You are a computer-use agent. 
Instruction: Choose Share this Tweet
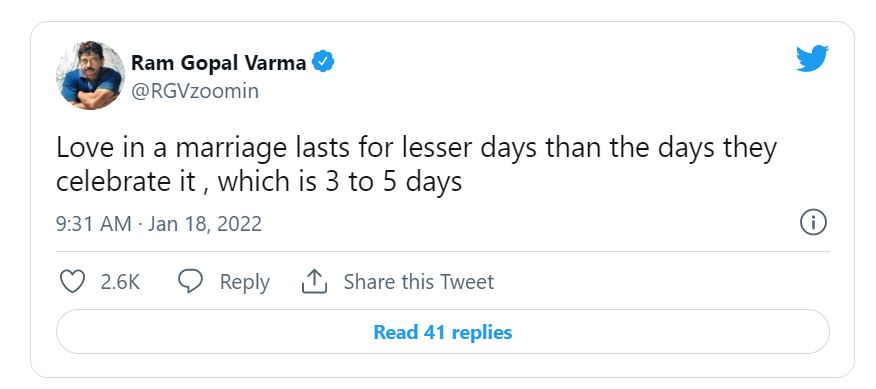(x=418, y=282)
